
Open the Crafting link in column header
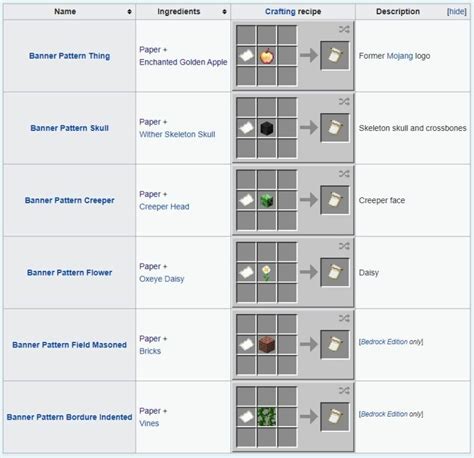pyautogui.click(x=280, y=12)
